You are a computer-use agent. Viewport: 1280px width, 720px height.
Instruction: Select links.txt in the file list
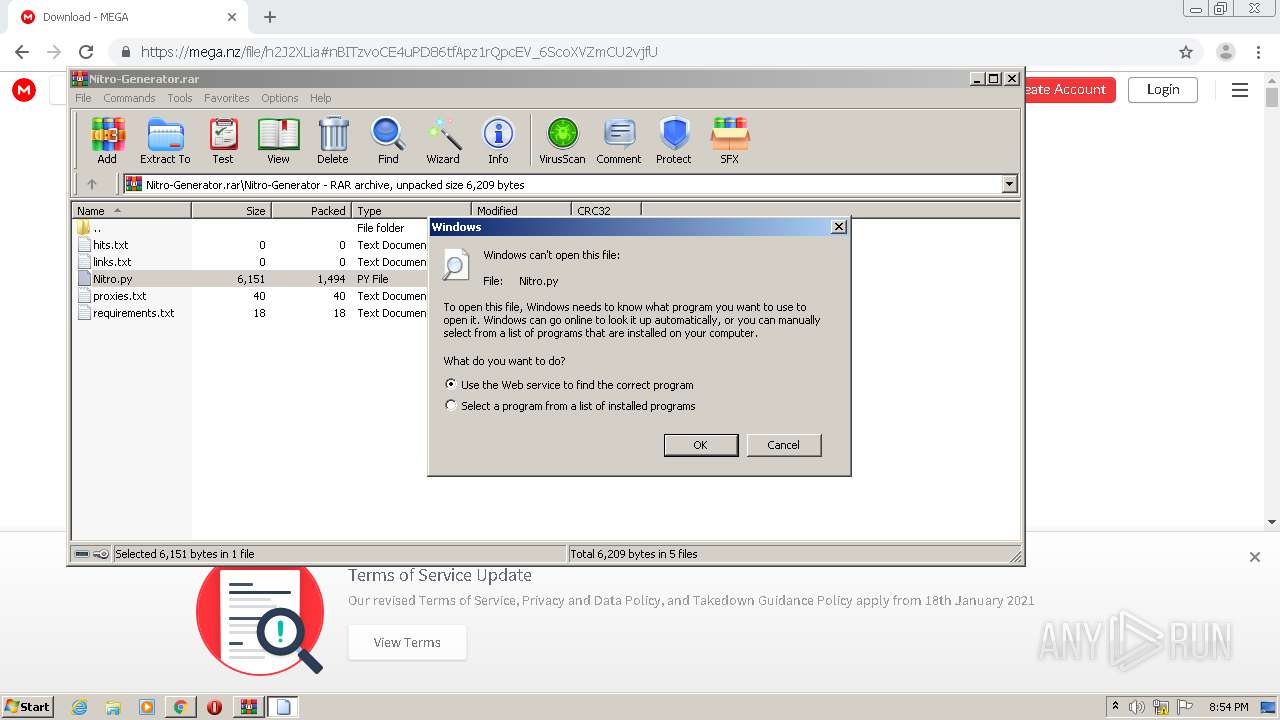coord(110,262)
